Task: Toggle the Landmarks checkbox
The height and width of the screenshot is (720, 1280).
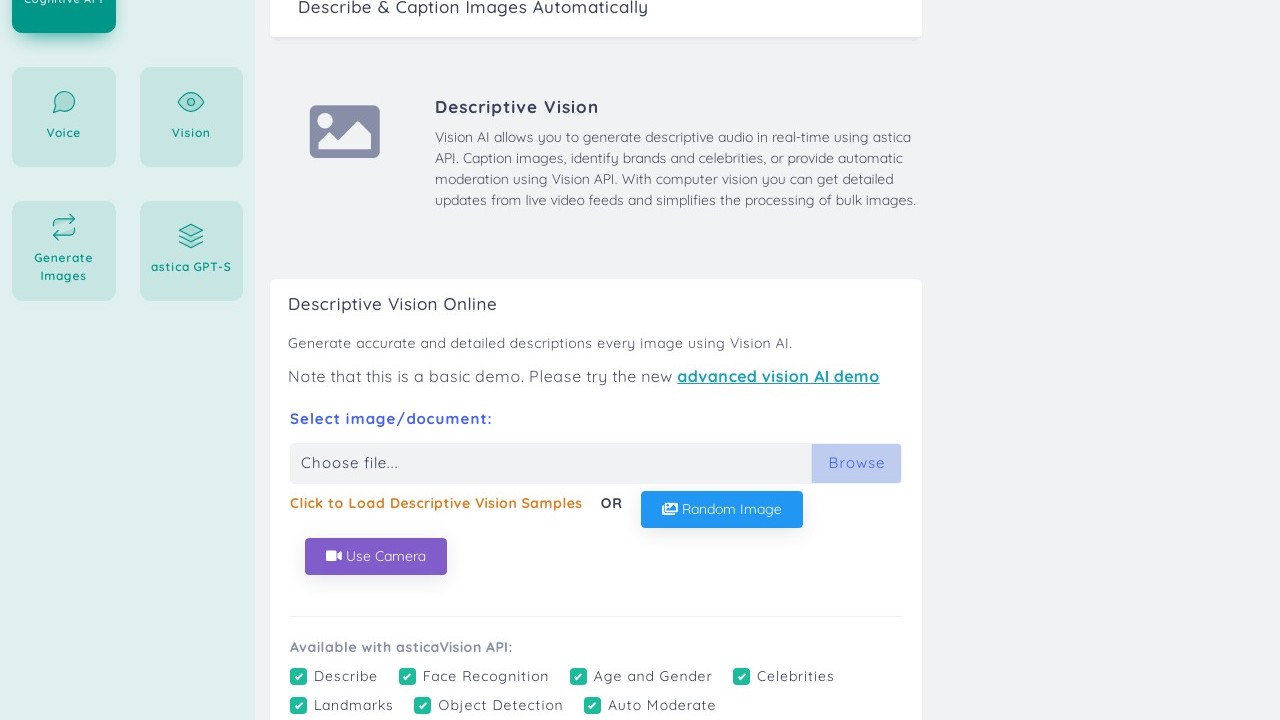Action: (x=299, y=706)
